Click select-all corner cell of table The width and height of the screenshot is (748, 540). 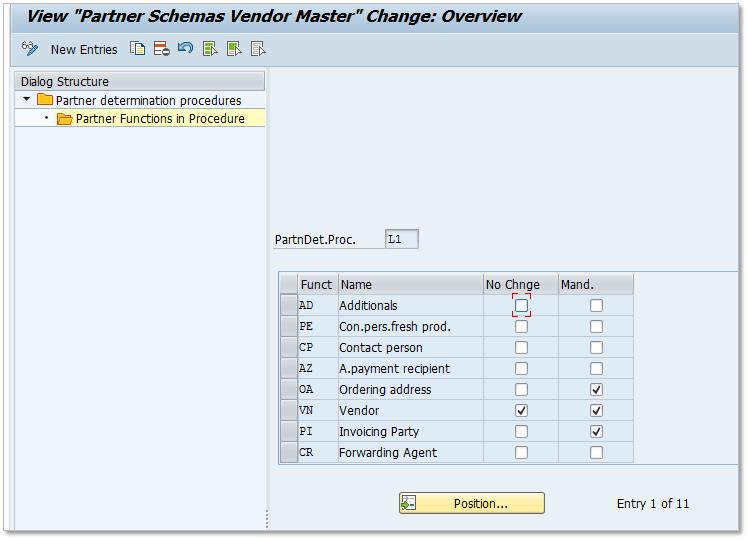coord(289,284)
